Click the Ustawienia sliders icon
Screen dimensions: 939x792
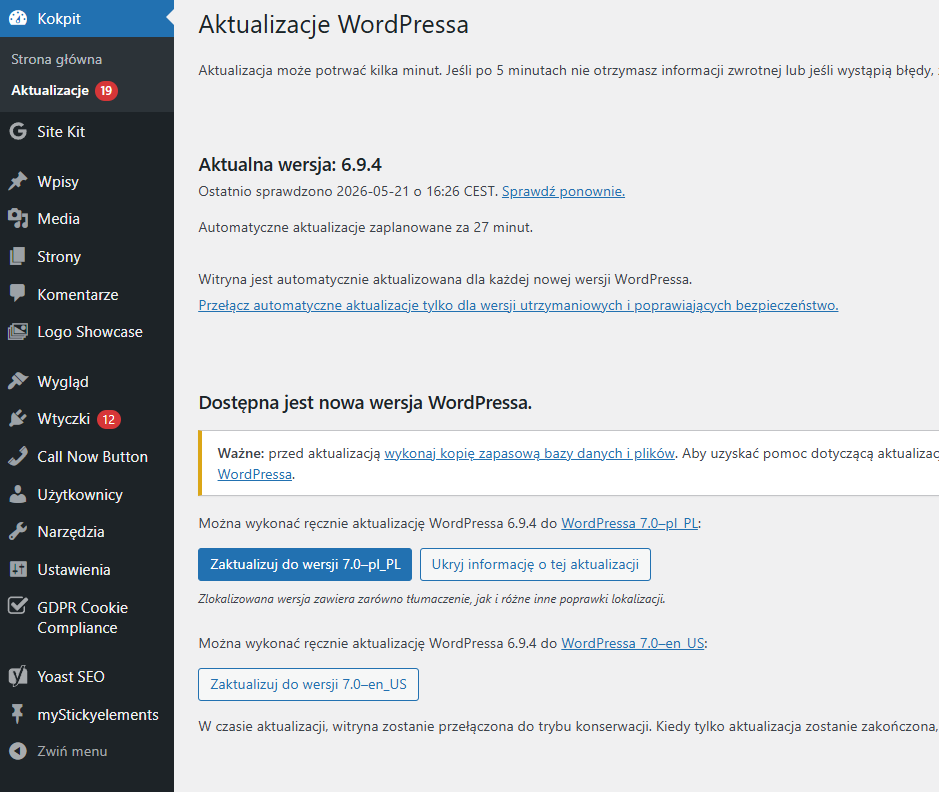coord(18,569)
